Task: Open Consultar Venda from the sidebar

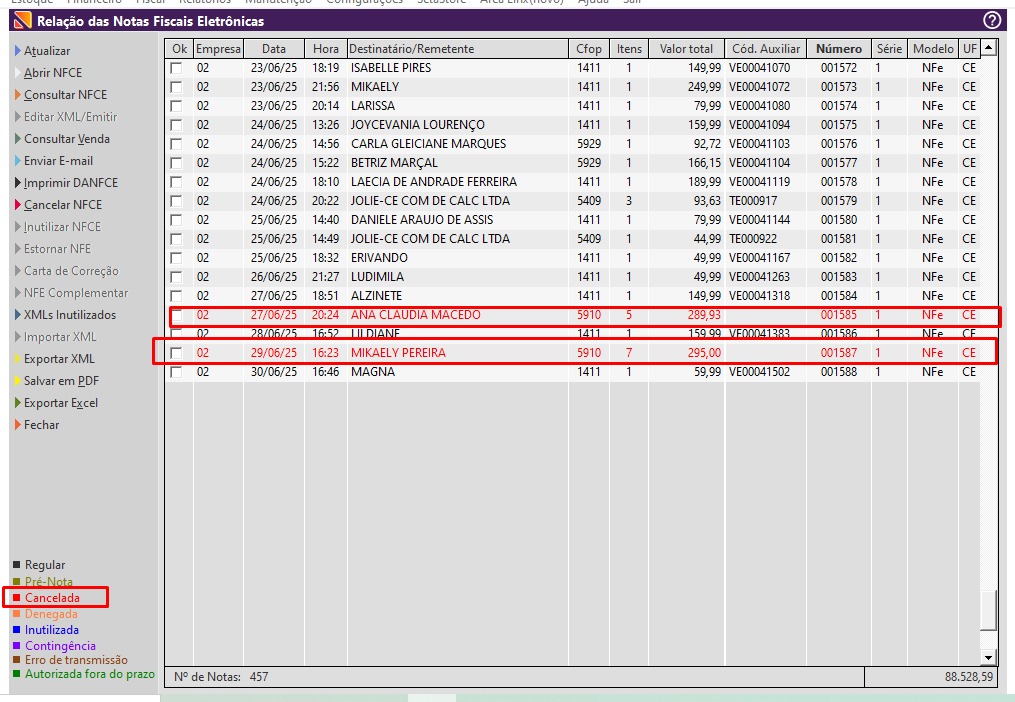Action: pyautogui.click(x=67, y=139)
